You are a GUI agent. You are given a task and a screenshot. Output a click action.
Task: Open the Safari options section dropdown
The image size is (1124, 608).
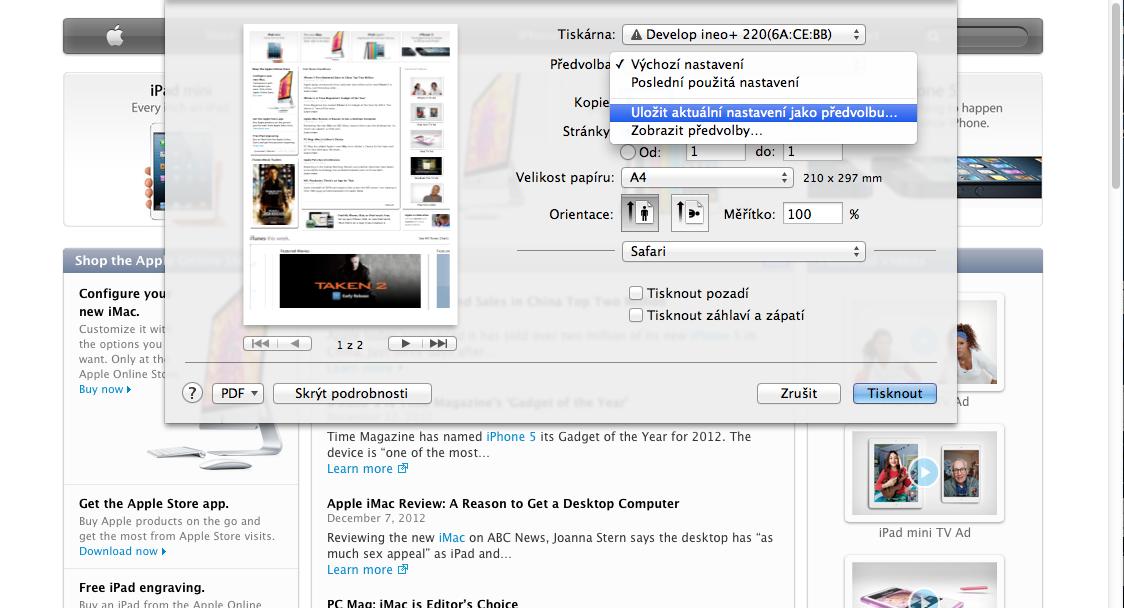point(743,251)
